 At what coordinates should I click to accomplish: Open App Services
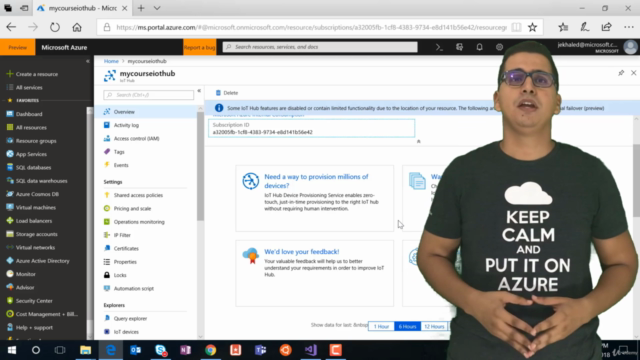pos(27,154)
